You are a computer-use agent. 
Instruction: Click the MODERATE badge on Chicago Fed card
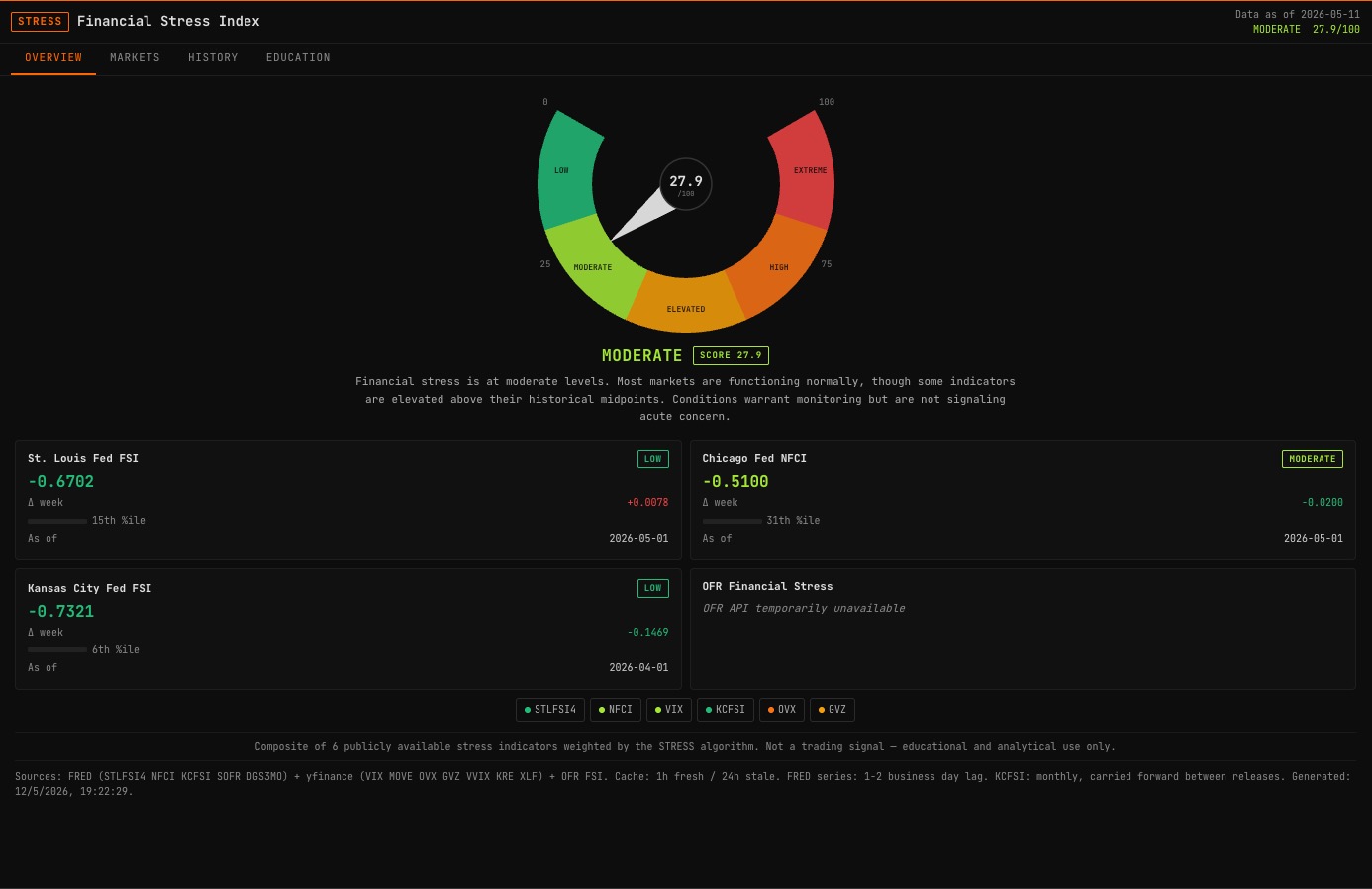[1312, 459]
